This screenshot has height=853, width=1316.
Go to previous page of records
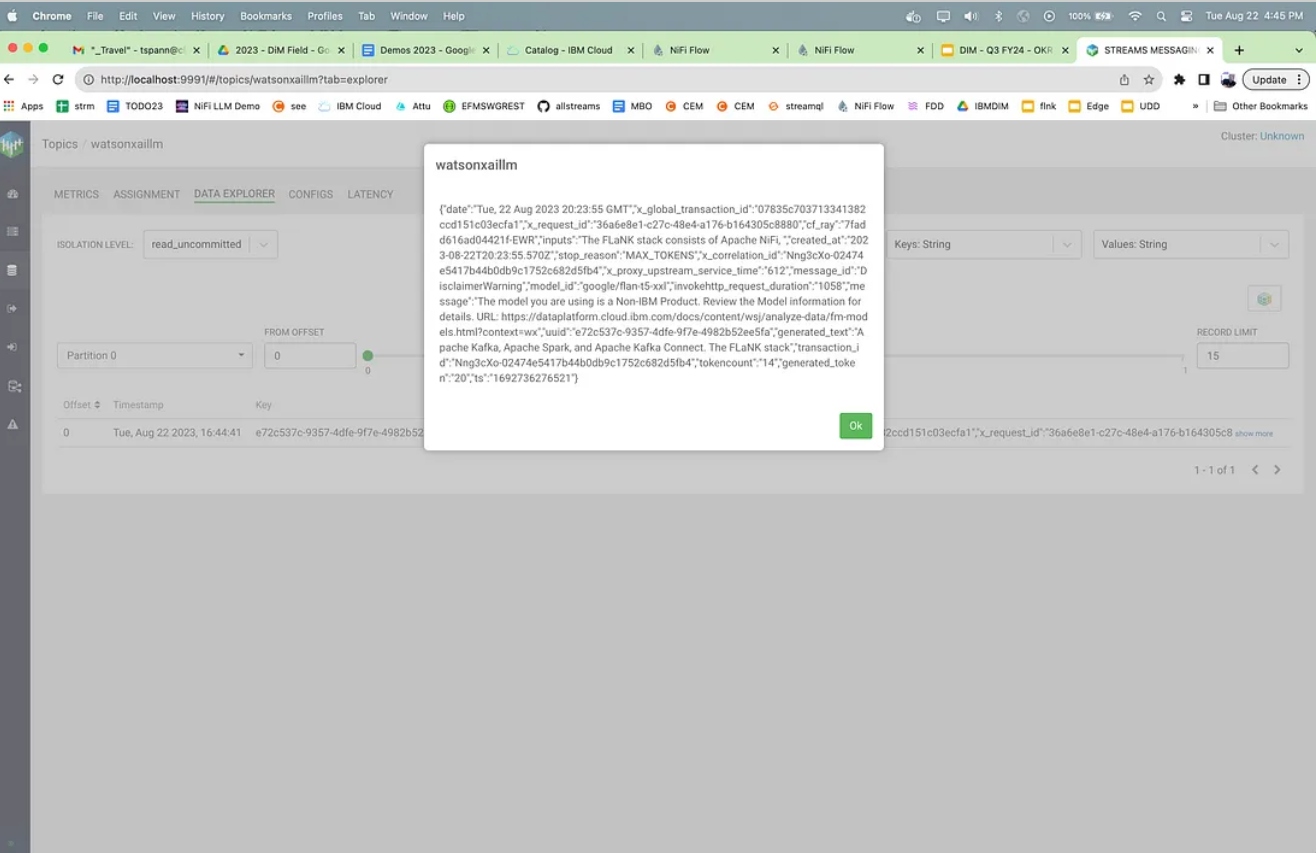tap(1255, 470)
